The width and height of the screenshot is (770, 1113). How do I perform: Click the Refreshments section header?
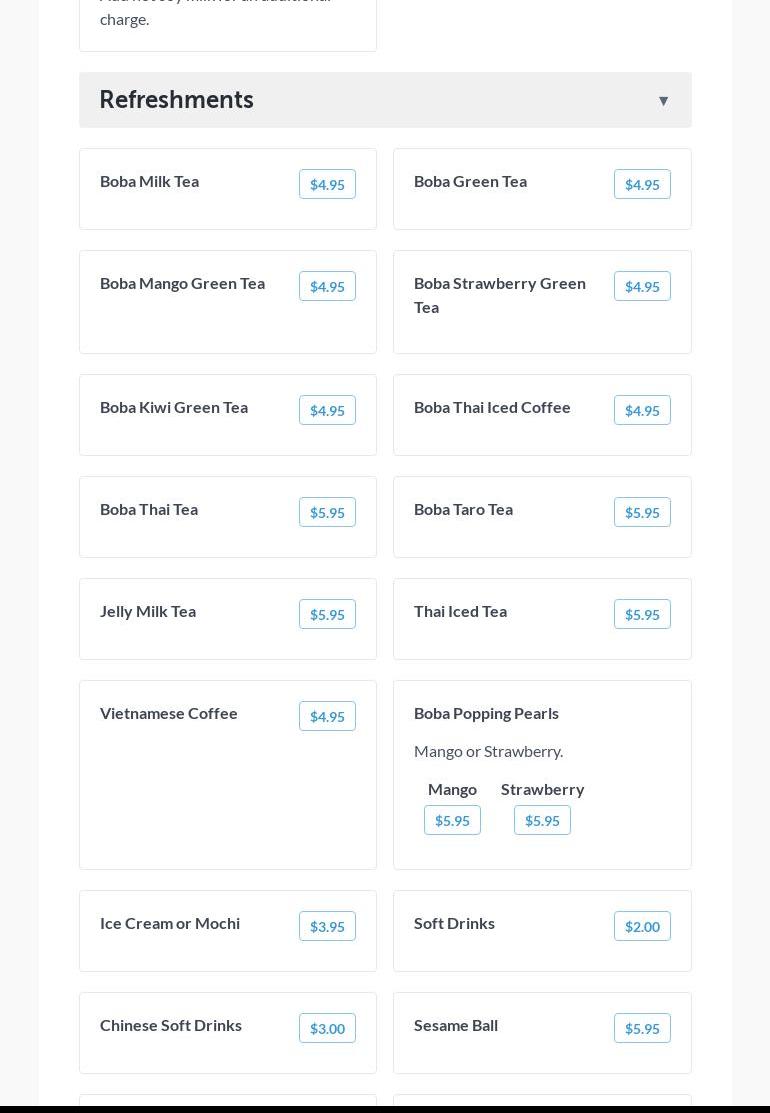point(176,100)
